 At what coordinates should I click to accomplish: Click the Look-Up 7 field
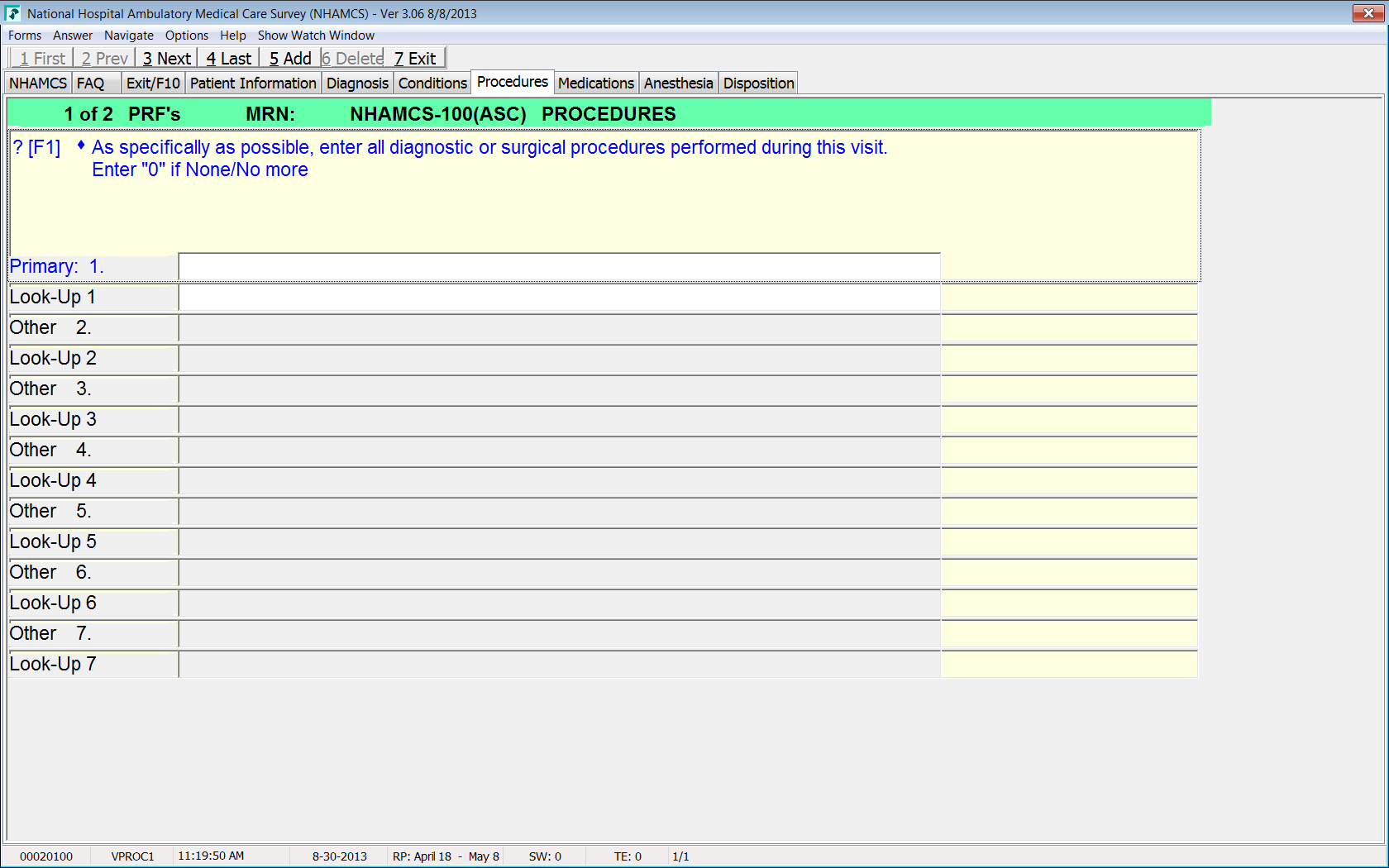[560, 665]
